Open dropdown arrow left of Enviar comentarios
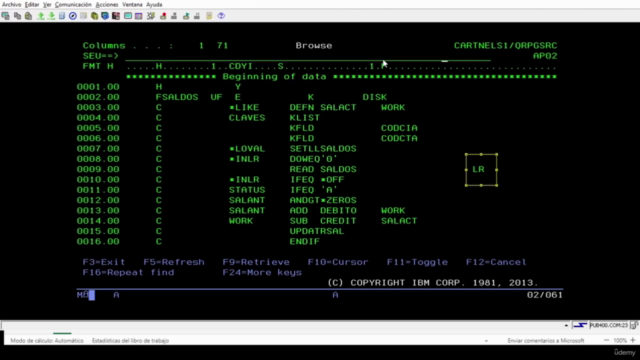This screenshot has height=360, width=640. tap(486, 341)
